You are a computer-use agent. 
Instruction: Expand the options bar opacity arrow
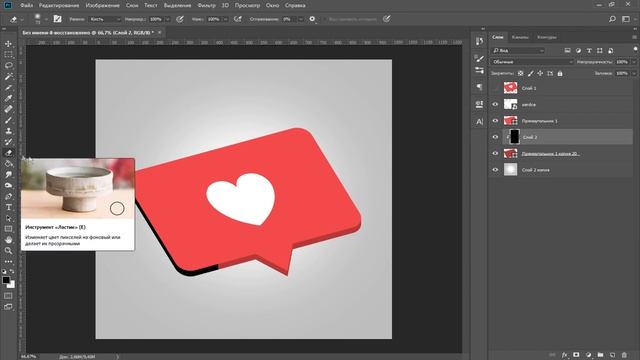point(167,19)
